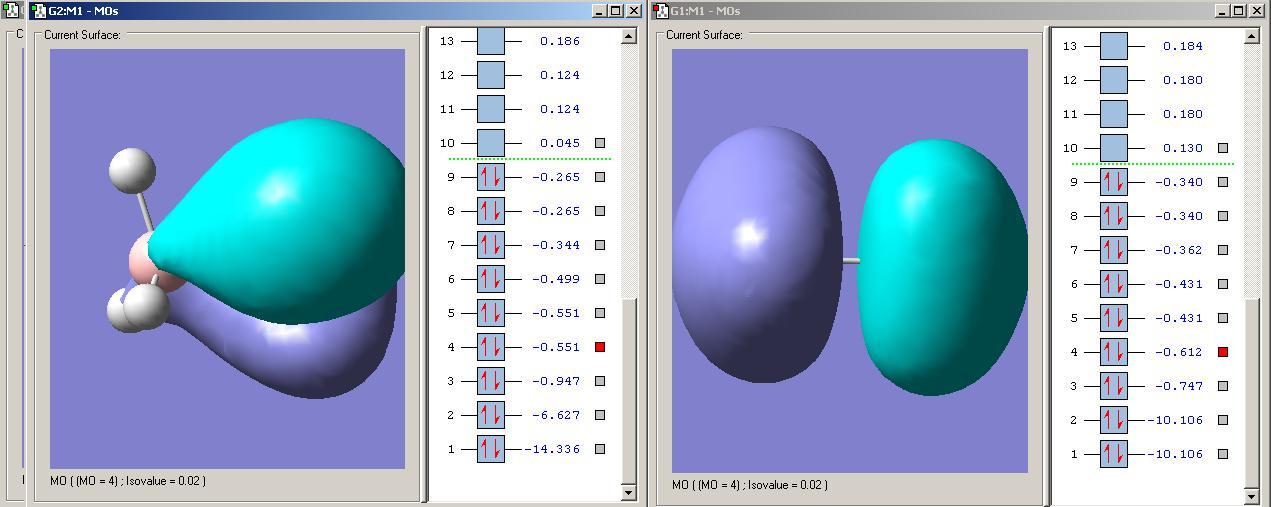The image size is (1271, 507).
Task: Select occupied orbital 8 box in G1:M1
Action: click(1114, 216)
